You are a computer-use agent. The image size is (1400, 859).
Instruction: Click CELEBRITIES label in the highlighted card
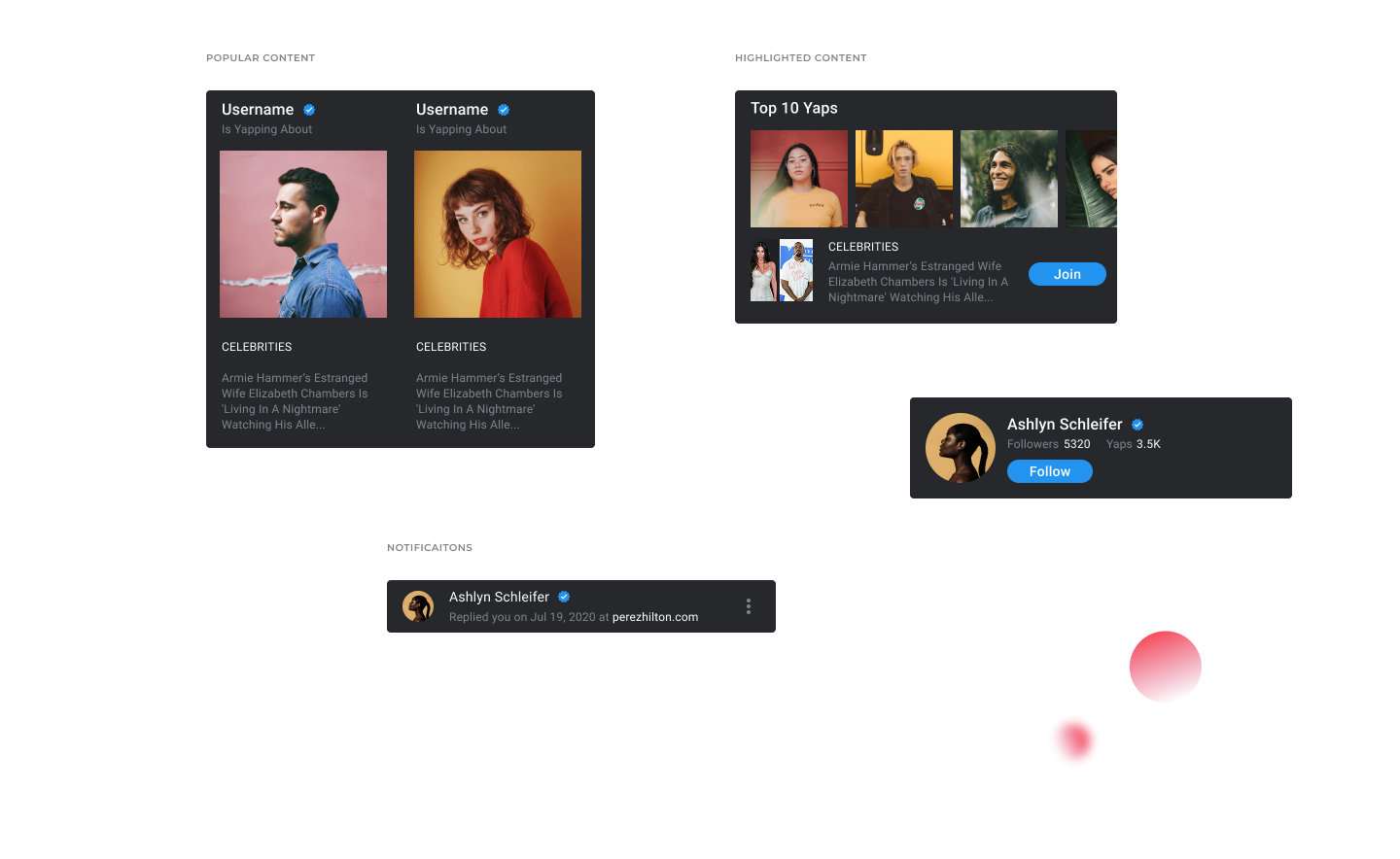(863, 247)
